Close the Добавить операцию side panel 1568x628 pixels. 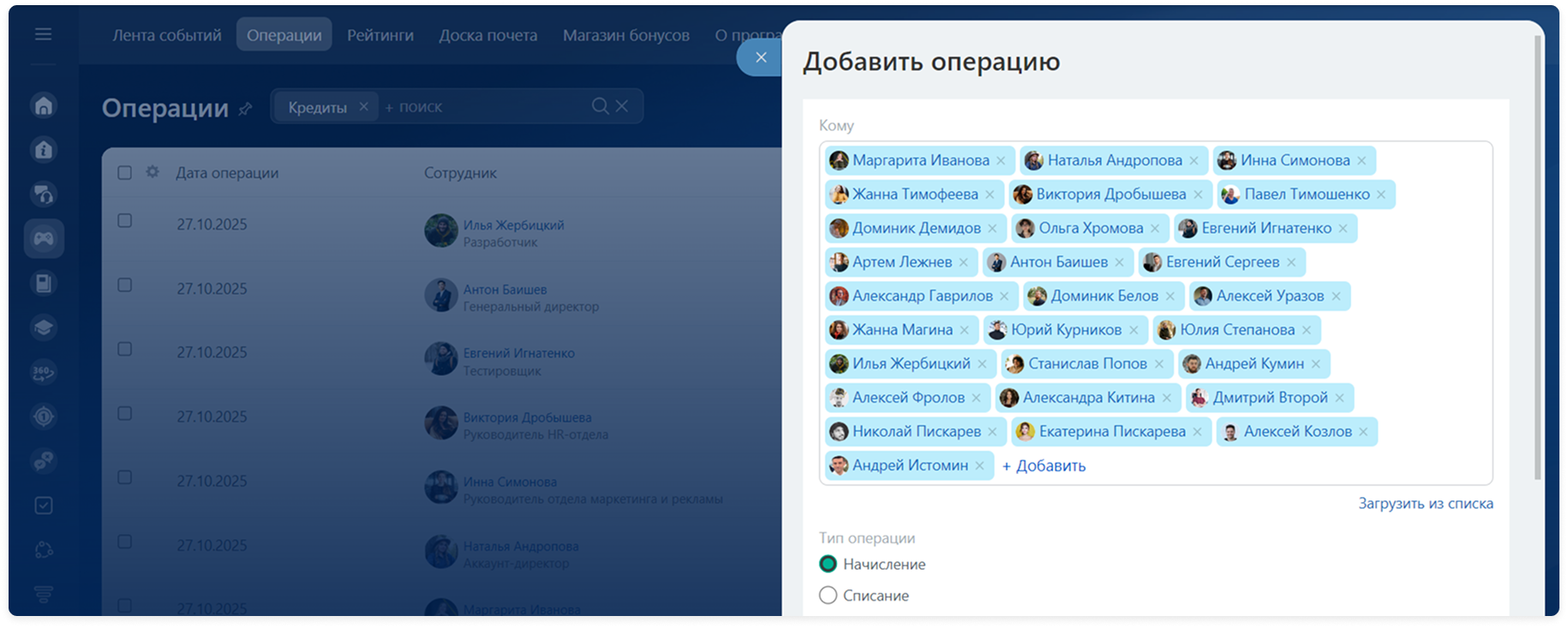(760, 57)
